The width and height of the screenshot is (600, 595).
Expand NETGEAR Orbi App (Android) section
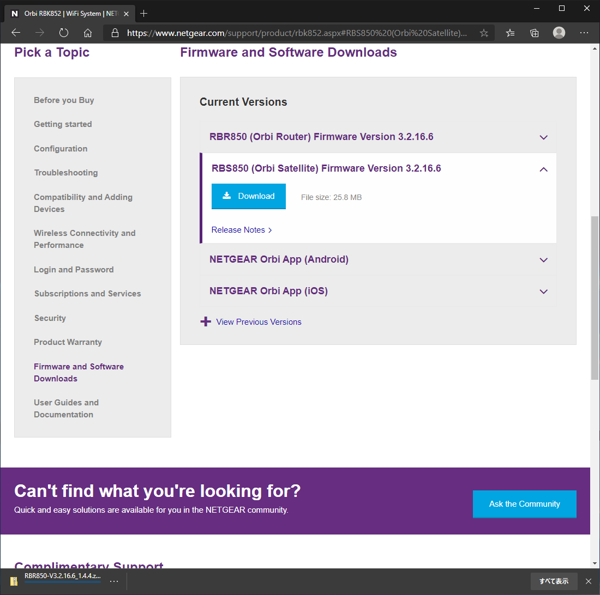[378, 260]
